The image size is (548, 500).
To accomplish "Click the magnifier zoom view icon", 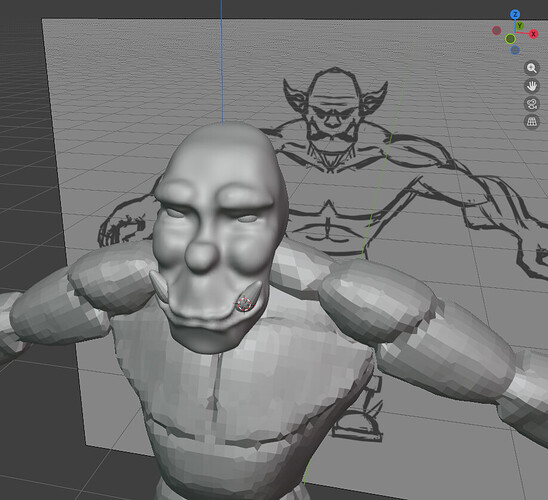I will pyautogui.click(x=532, y=68).
